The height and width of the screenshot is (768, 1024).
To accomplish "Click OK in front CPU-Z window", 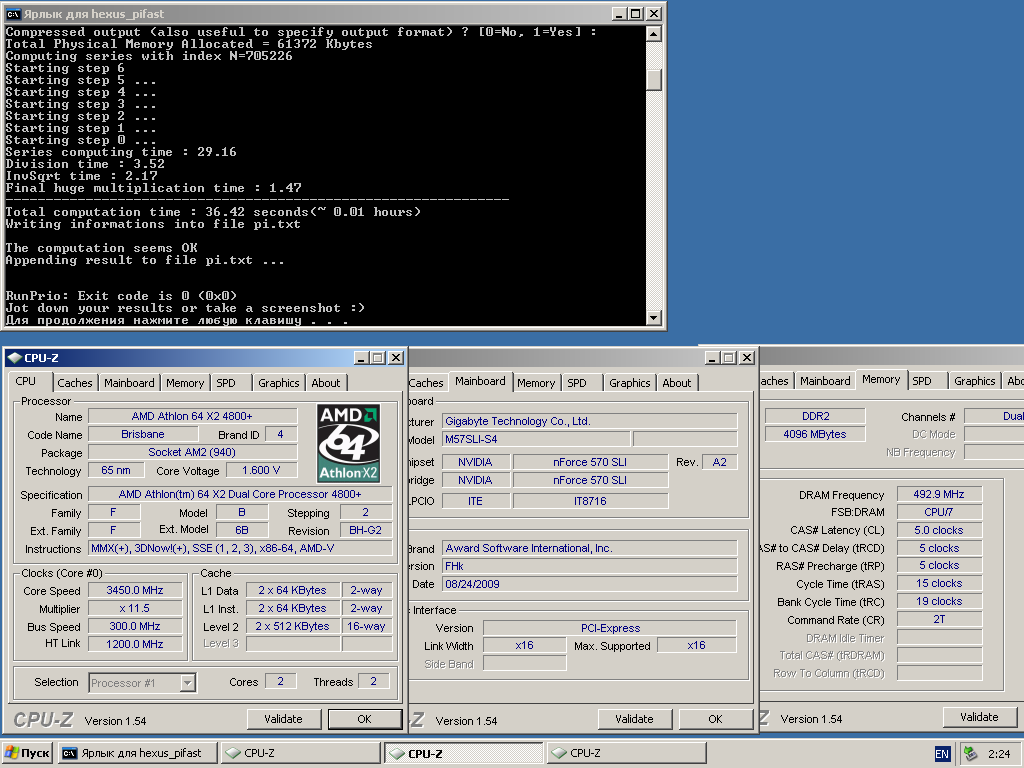I will (364, 719).
